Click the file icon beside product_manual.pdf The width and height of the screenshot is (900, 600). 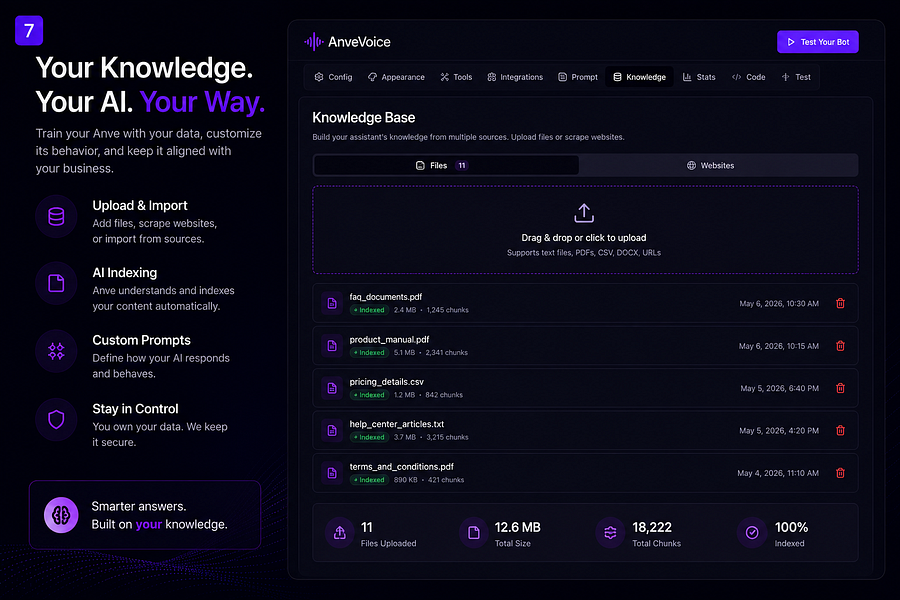[332, 346]
